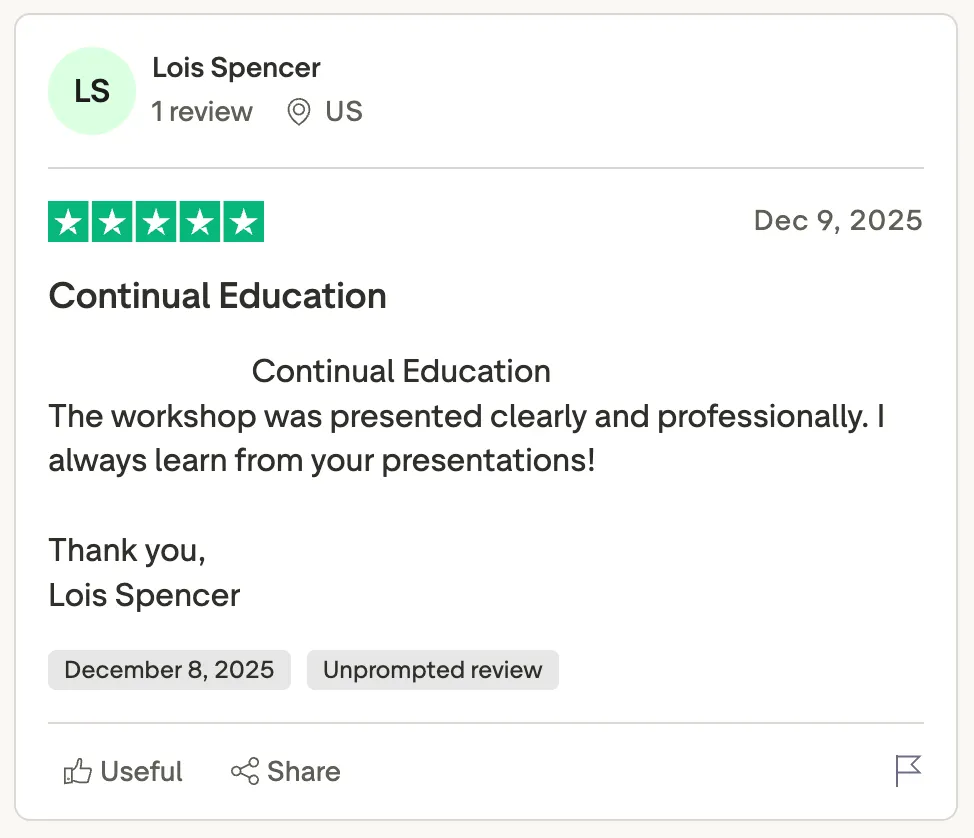Click the fifth green rating star
This screenshot has height=838, width=974.
pyautogui.click(x=243, y=222)
